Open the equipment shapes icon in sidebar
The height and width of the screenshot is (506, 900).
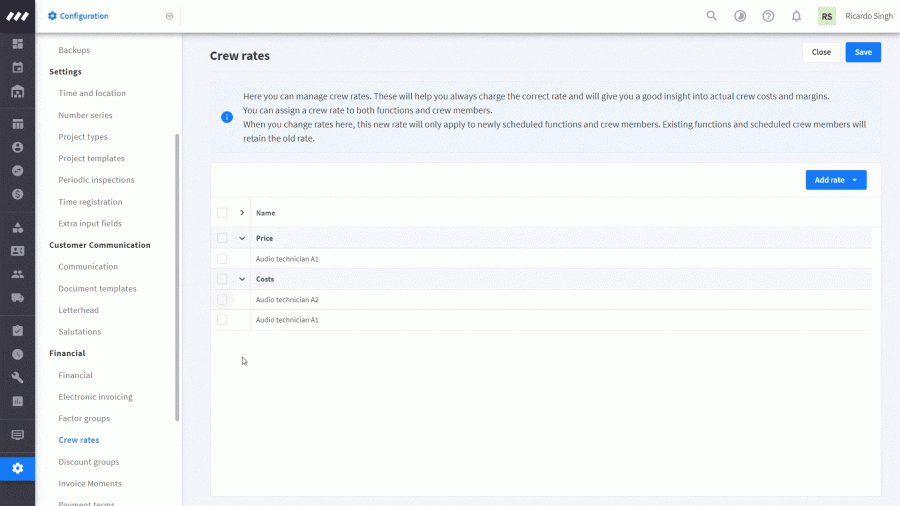18,228
